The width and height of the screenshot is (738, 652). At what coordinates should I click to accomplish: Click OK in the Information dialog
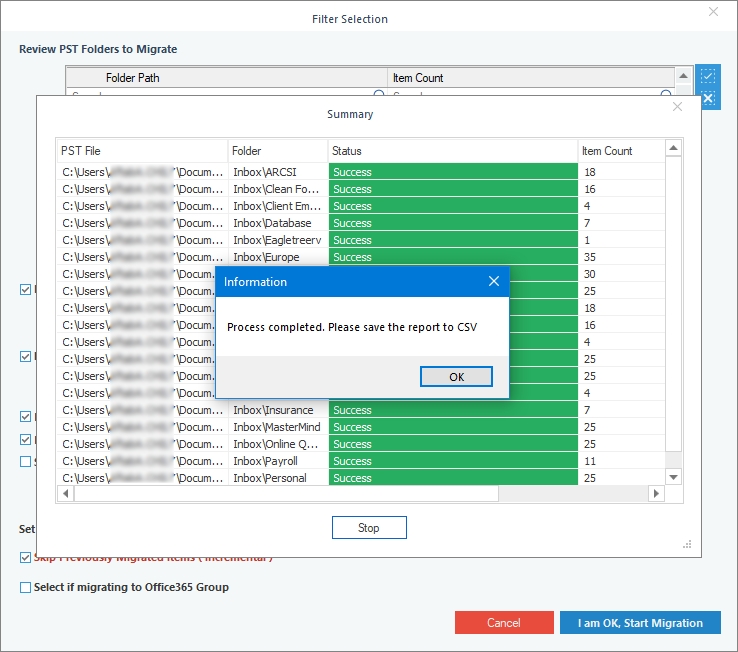tap(456, 377)
